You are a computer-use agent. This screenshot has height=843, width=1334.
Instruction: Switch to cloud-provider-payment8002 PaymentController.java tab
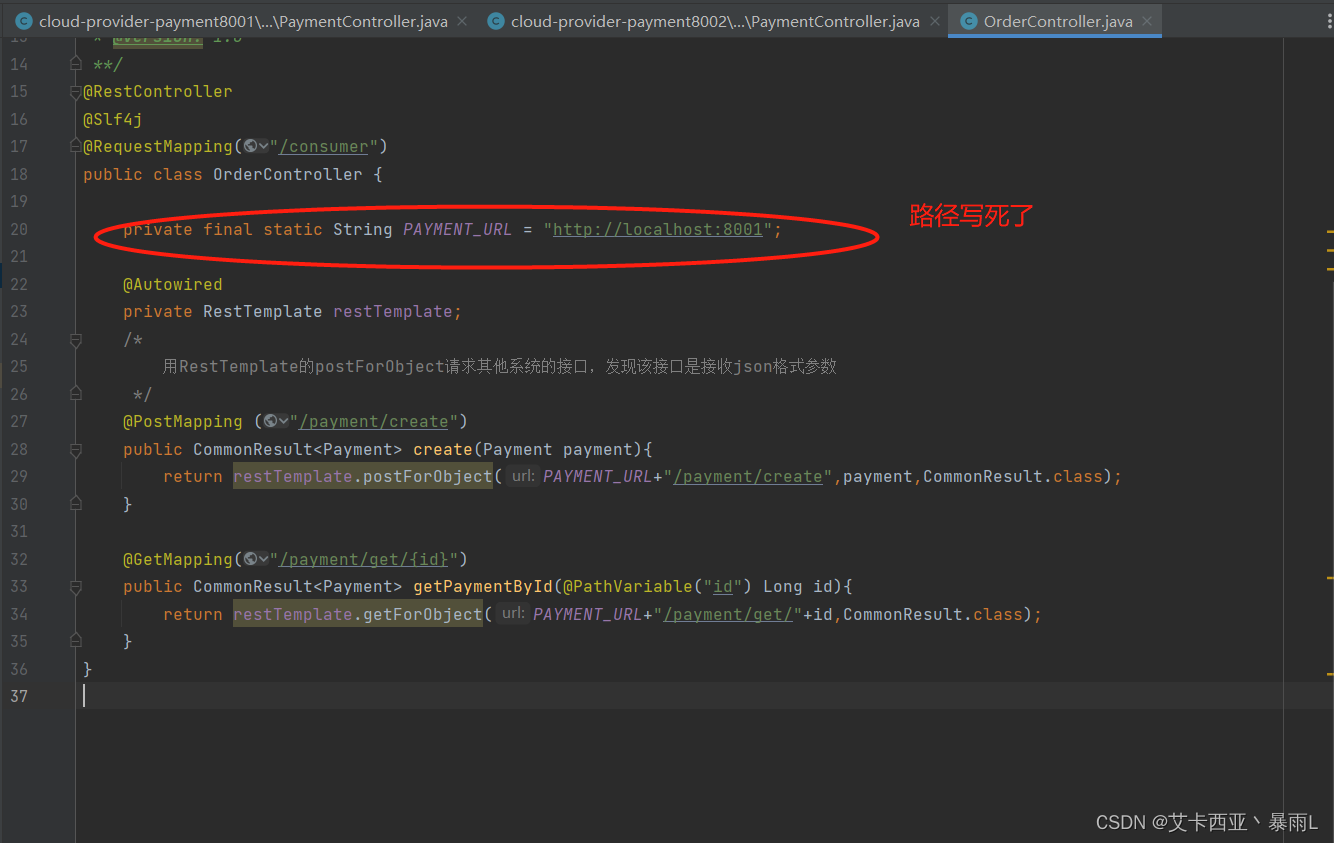click(715, 21)
